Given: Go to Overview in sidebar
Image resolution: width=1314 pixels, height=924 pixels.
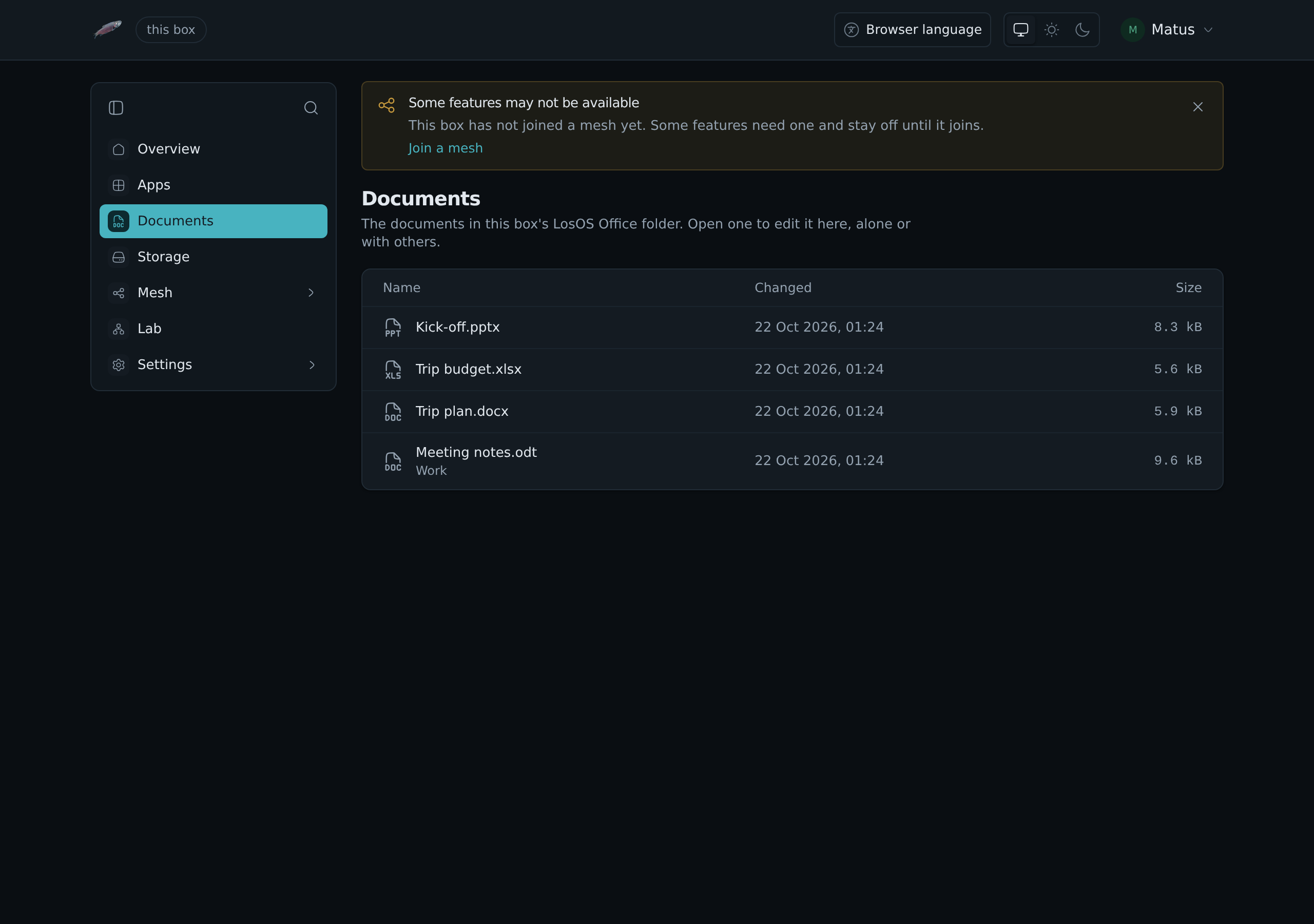Looking at the screenshot, I should (214, 149).
